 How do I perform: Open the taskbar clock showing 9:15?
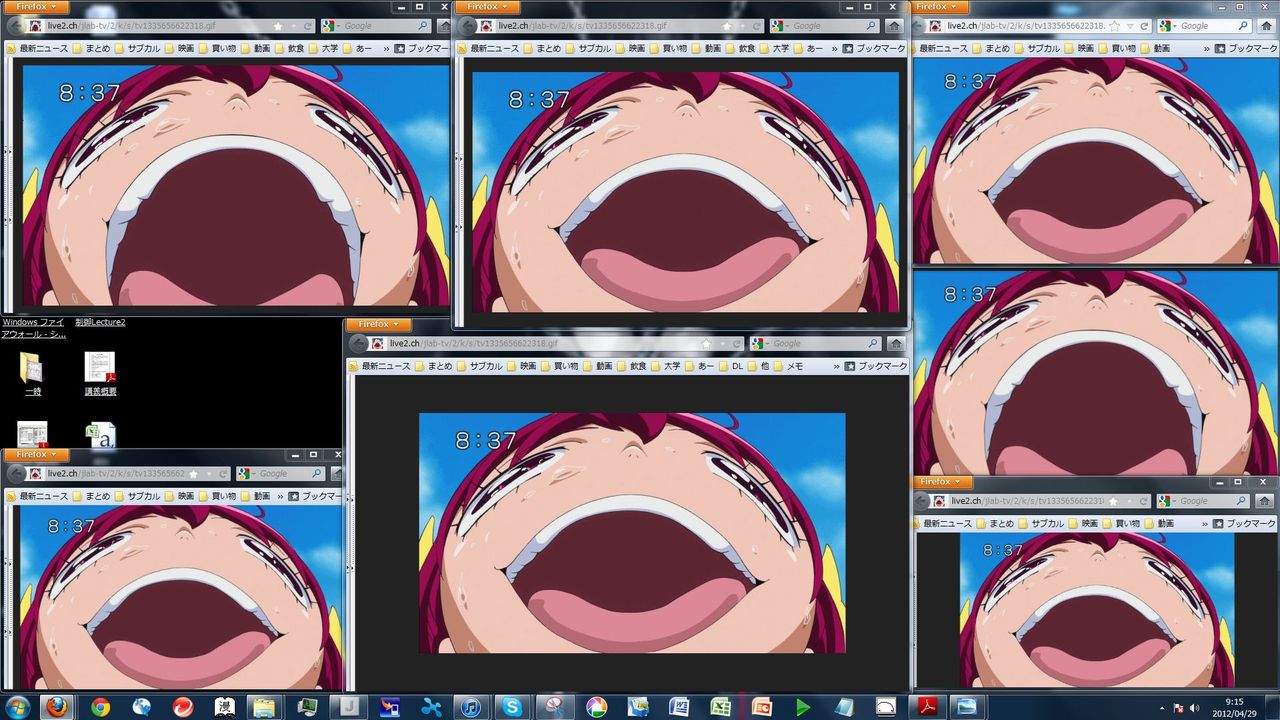[x=1236, y=707]
